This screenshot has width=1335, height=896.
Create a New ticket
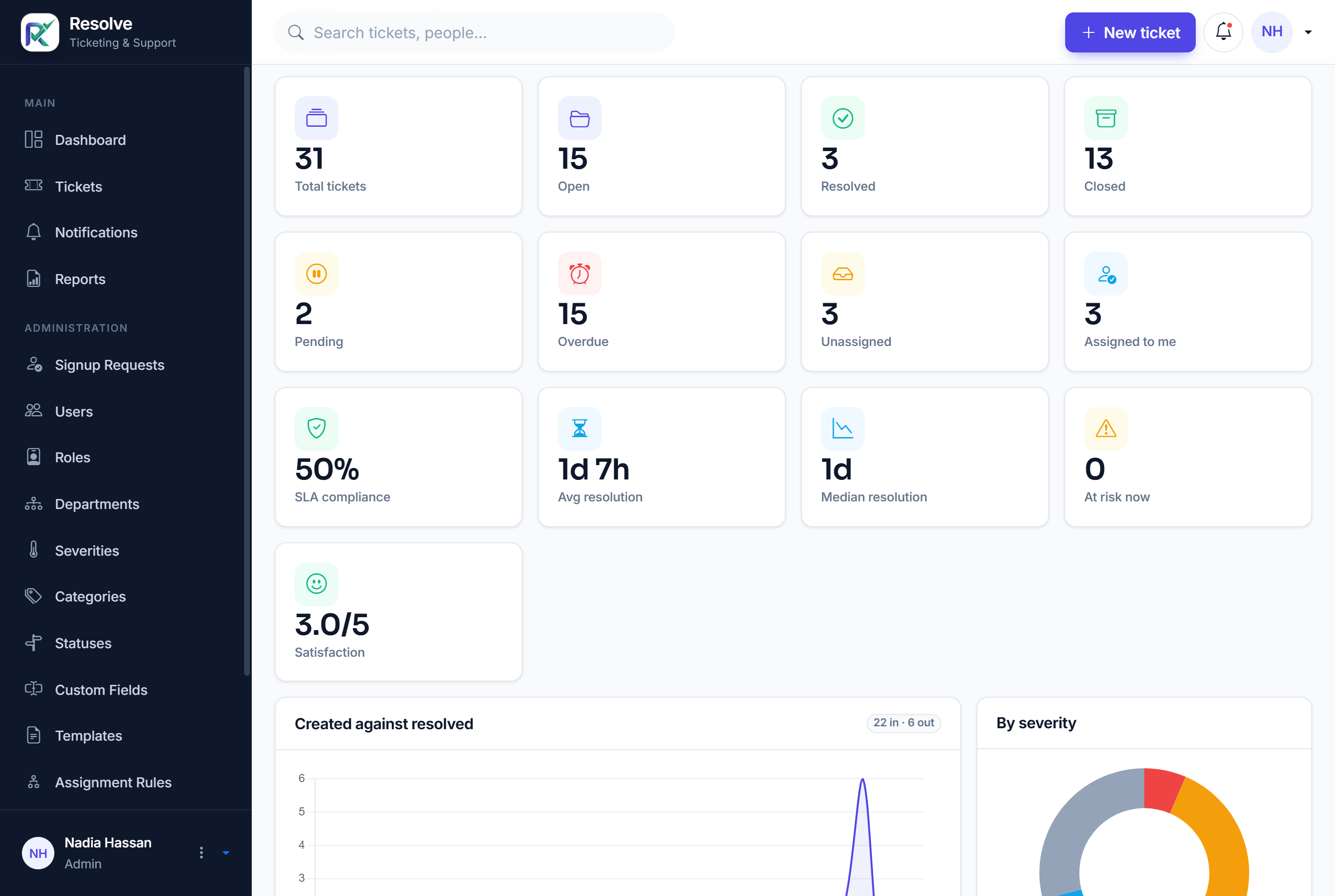[1130, 32]
